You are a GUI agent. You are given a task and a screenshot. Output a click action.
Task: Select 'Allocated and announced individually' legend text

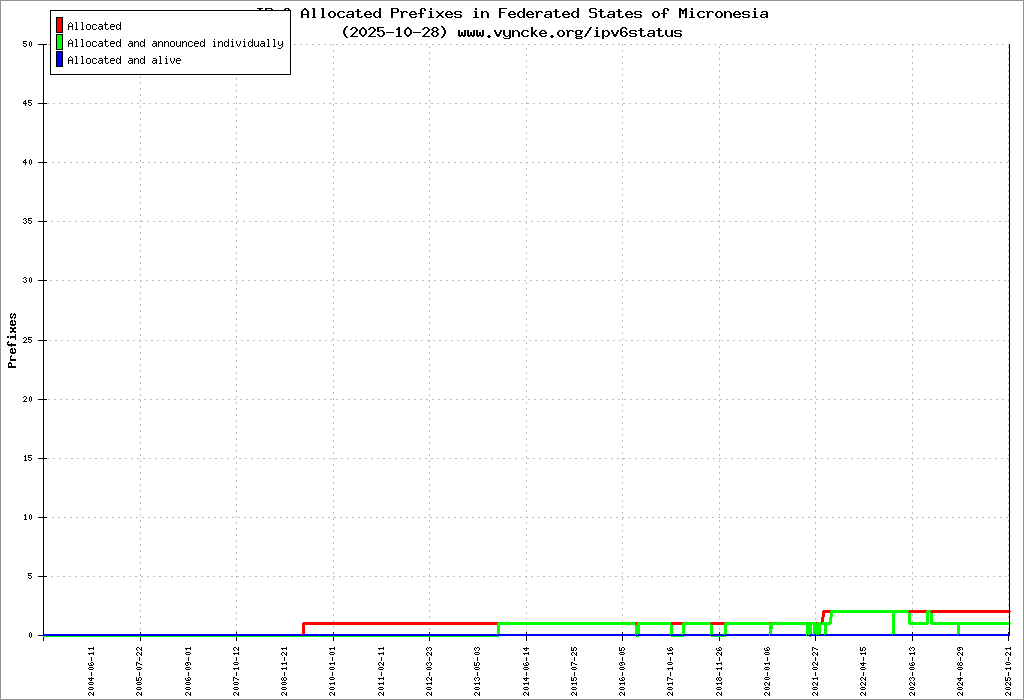coord(175,44)
